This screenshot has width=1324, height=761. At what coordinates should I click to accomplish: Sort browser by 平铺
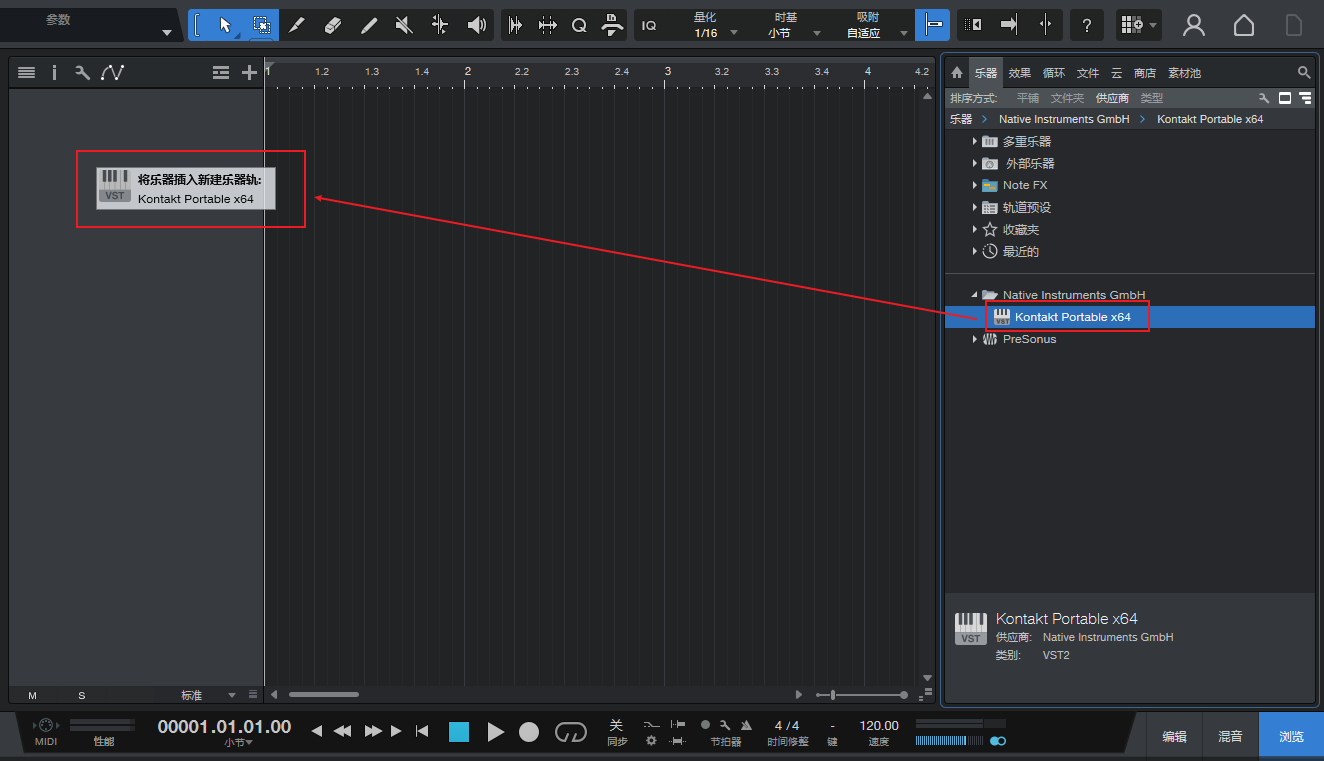[x=1028, y=98]
